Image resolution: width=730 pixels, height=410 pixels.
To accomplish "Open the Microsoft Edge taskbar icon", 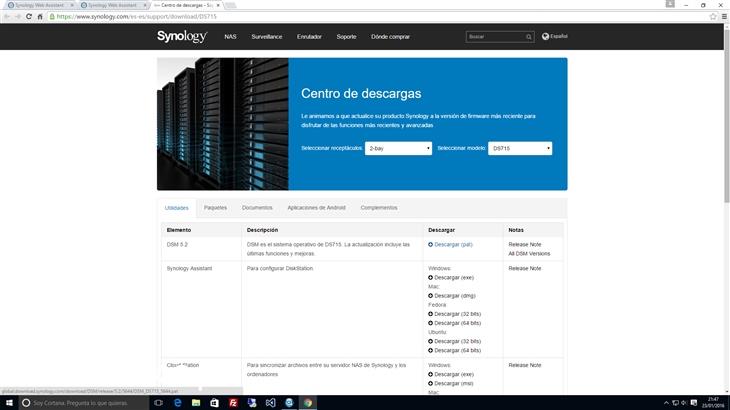I will coord(177,402).
